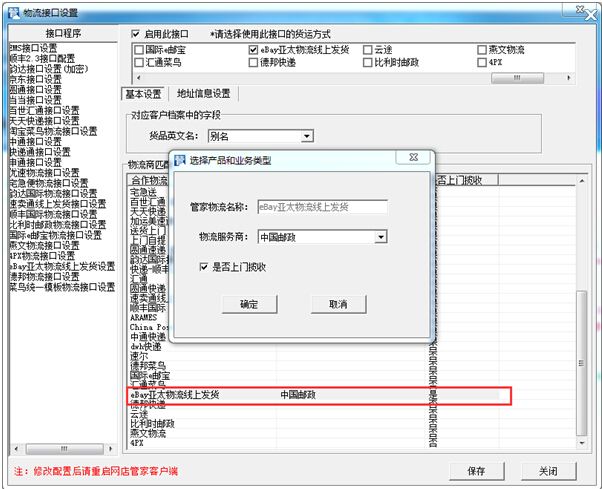Select 4PX物流接口设置 in the list

click(42, 255)
